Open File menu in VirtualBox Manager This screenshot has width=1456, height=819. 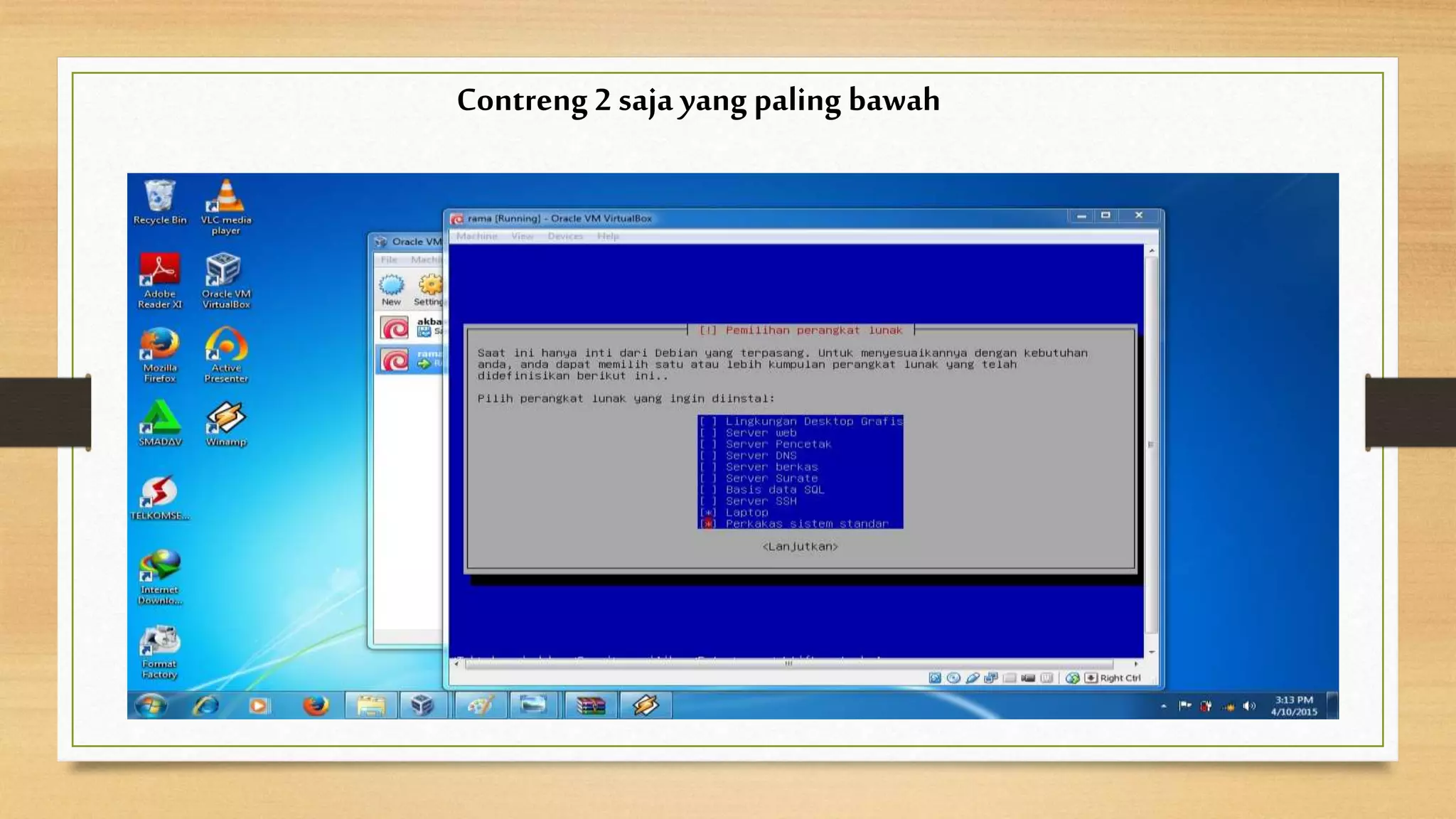[389, 260]
